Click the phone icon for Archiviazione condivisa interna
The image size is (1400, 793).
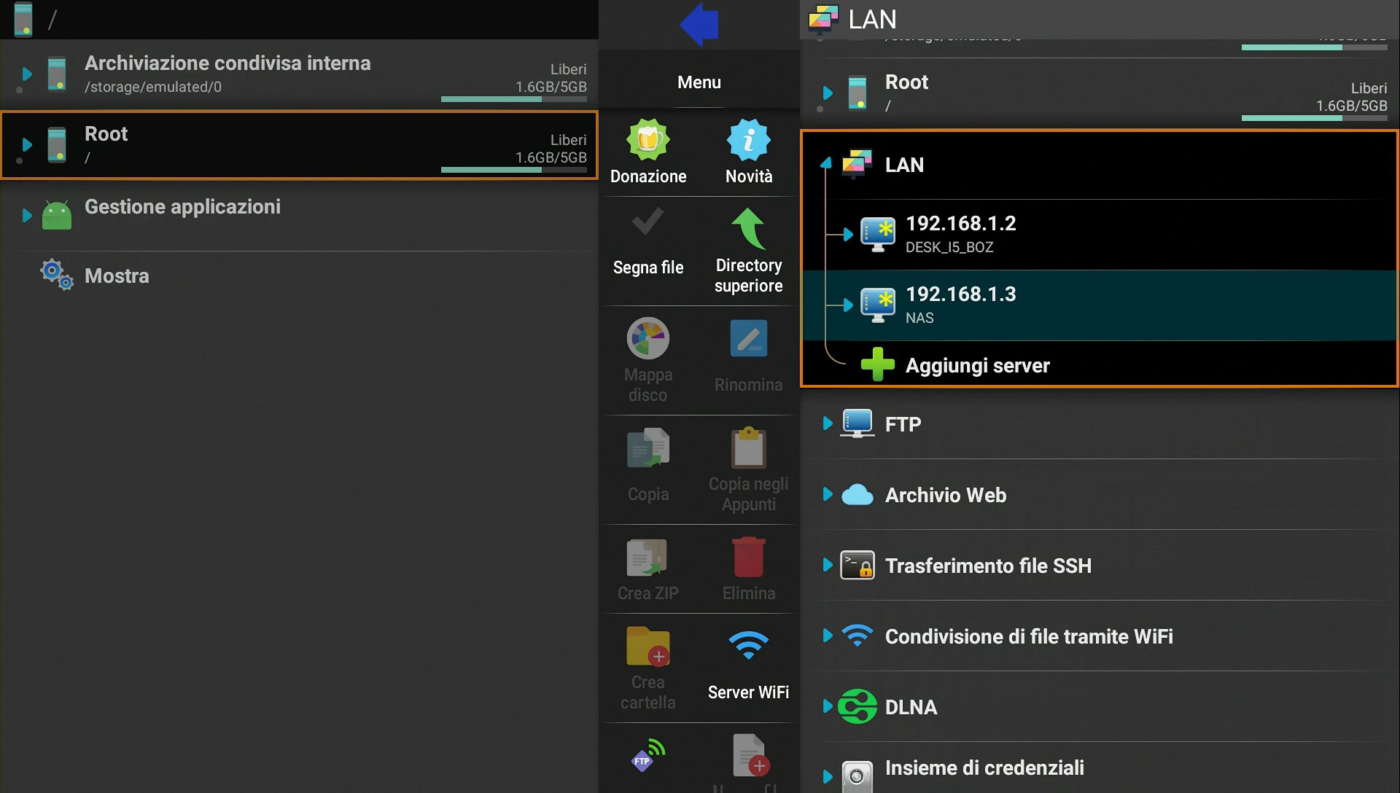point(57,74)
